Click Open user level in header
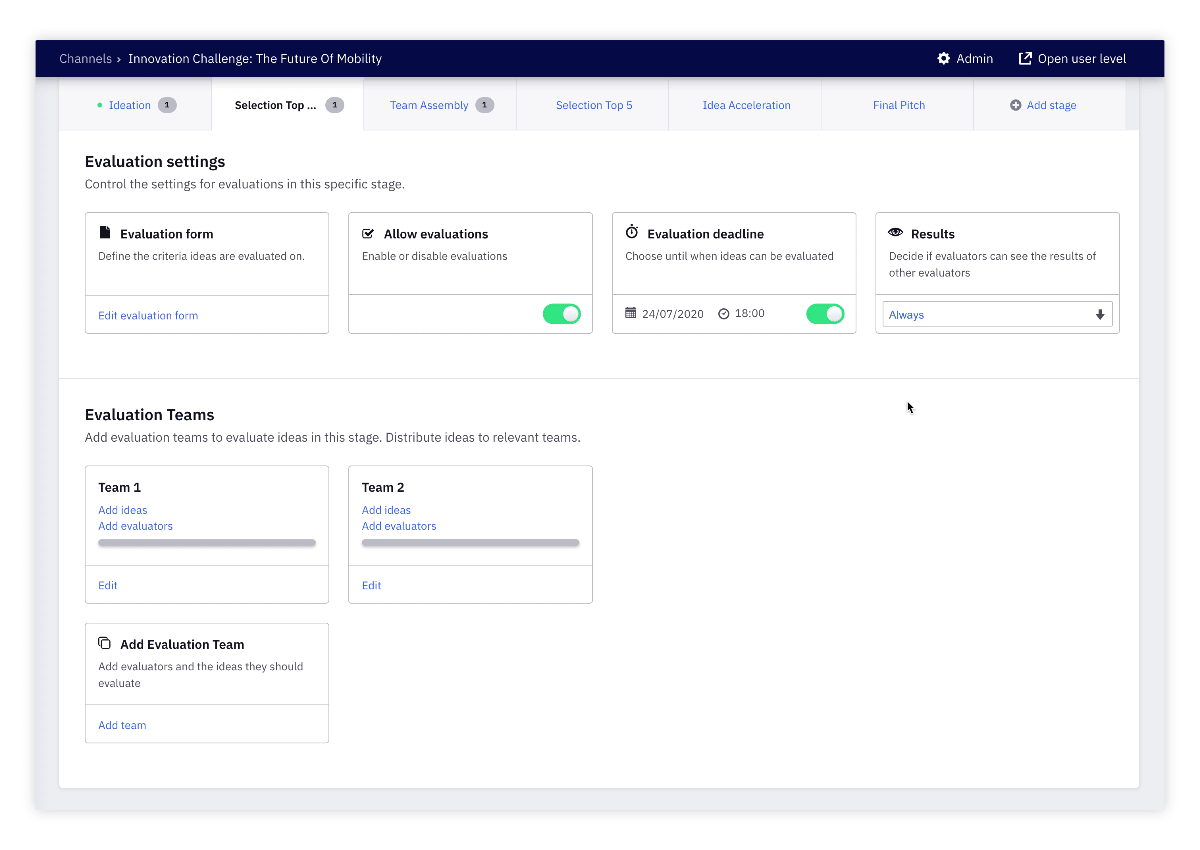Screen dimensions: 1200x850 point(1072,59)
